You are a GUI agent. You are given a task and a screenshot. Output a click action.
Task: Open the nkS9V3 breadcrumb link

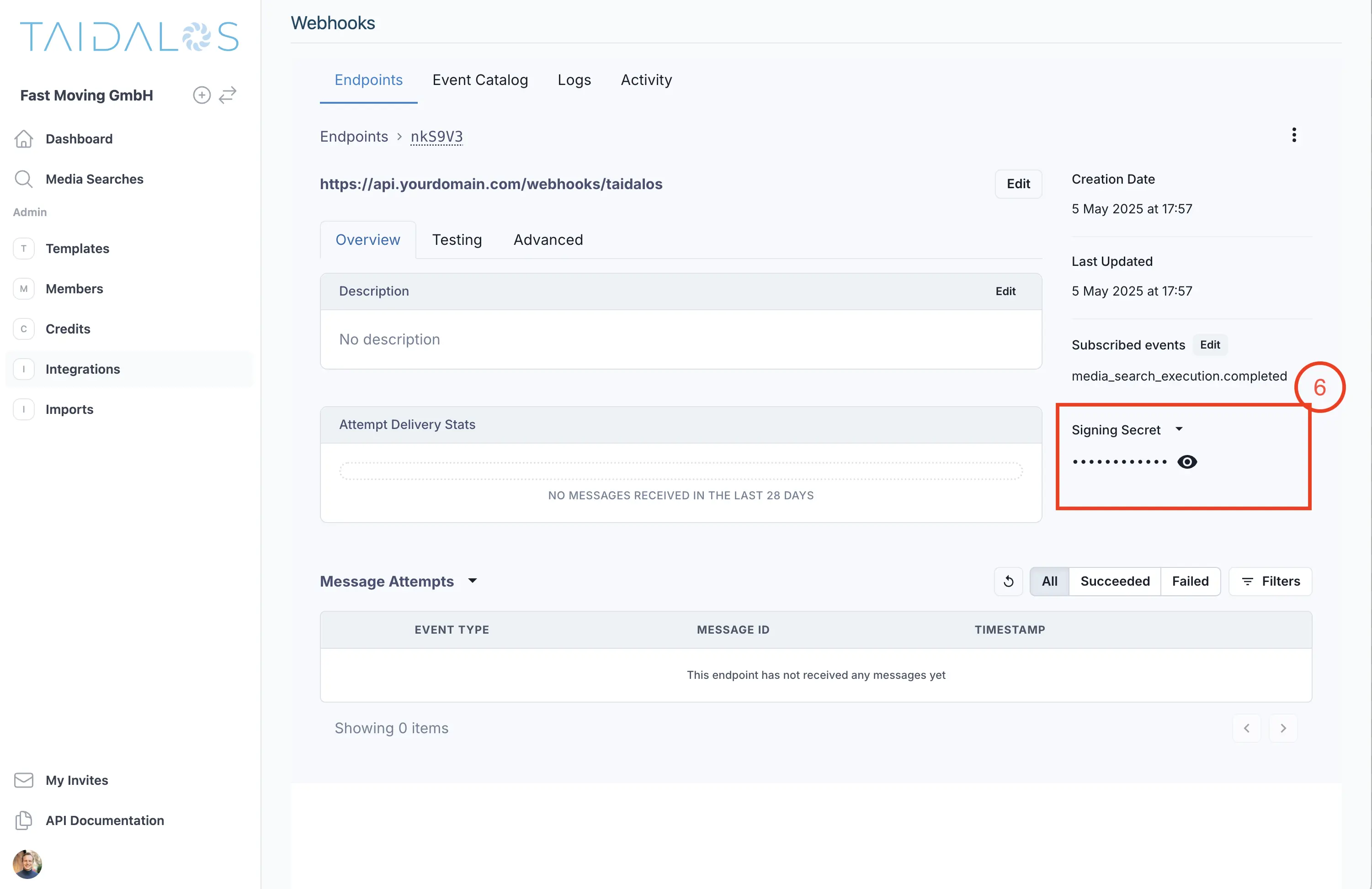436,137
